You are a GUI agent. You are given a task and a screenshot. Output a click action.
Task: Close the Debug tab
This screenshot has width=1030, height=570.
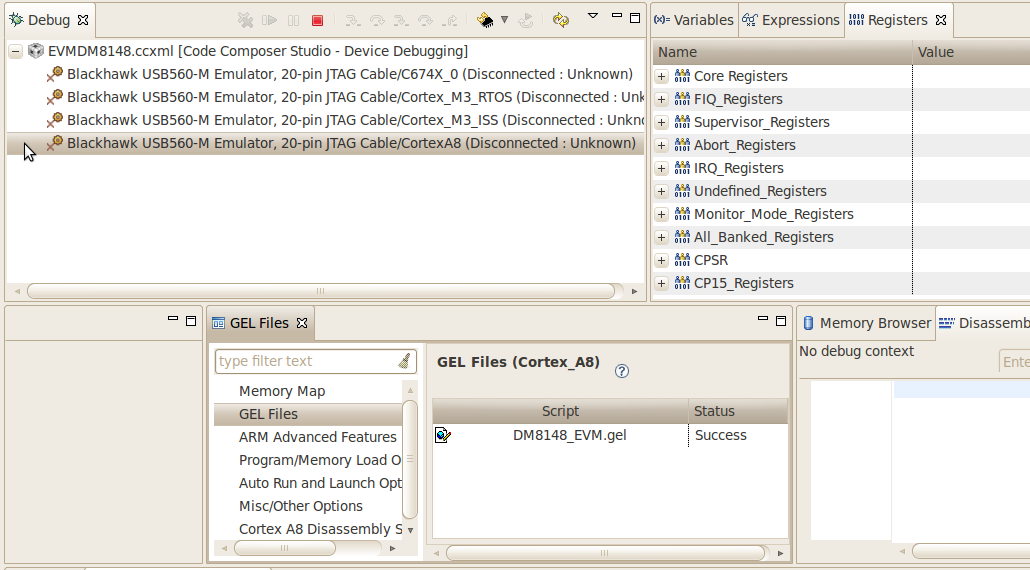tap(83, 20)
